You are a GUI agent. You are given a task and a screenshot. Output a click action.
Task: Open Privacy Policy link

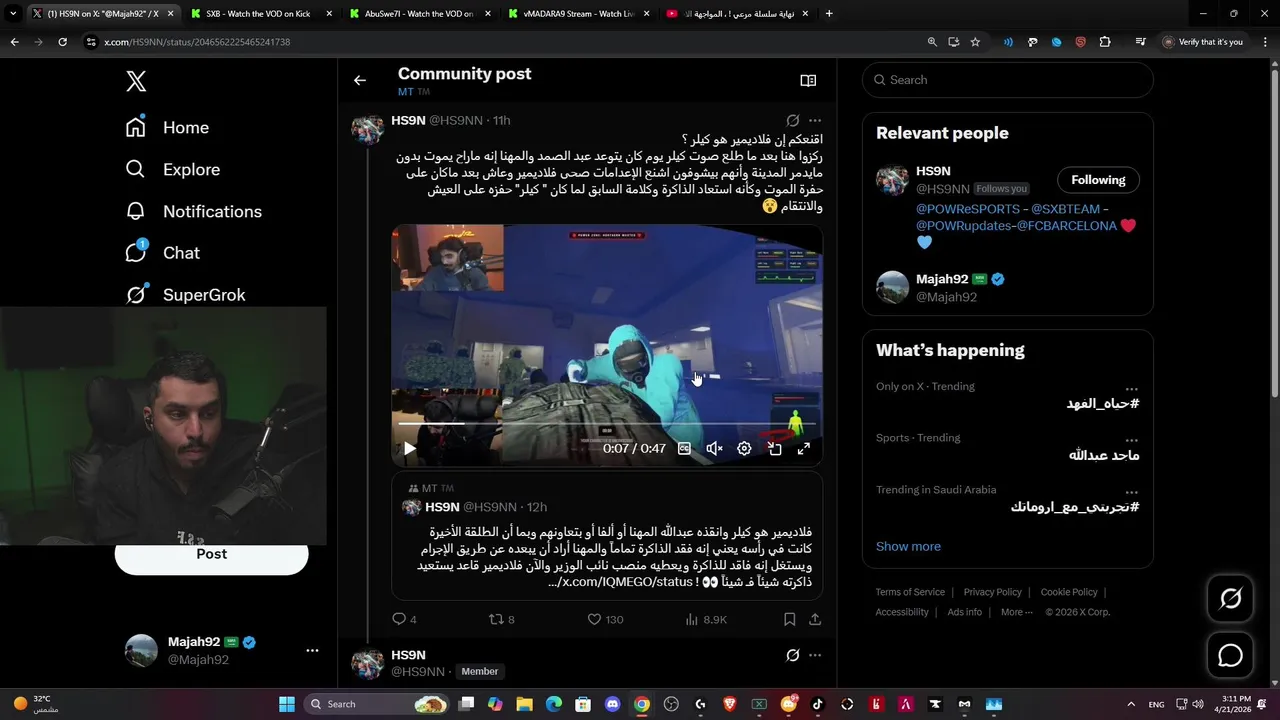[x=992, y=592]
